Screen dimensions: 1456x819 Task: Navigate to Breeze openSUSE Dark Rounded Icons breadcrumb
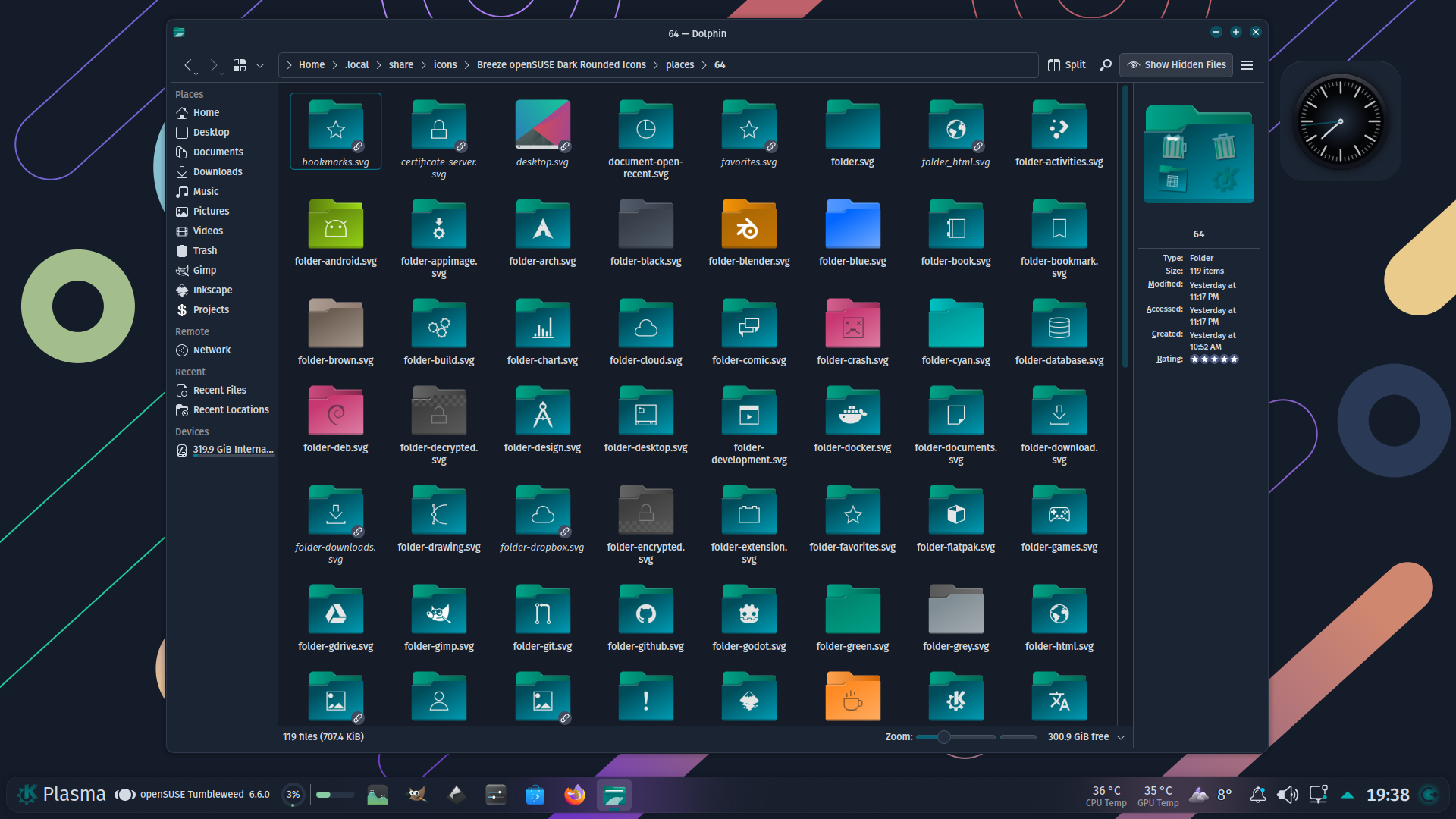click(561, 65)
